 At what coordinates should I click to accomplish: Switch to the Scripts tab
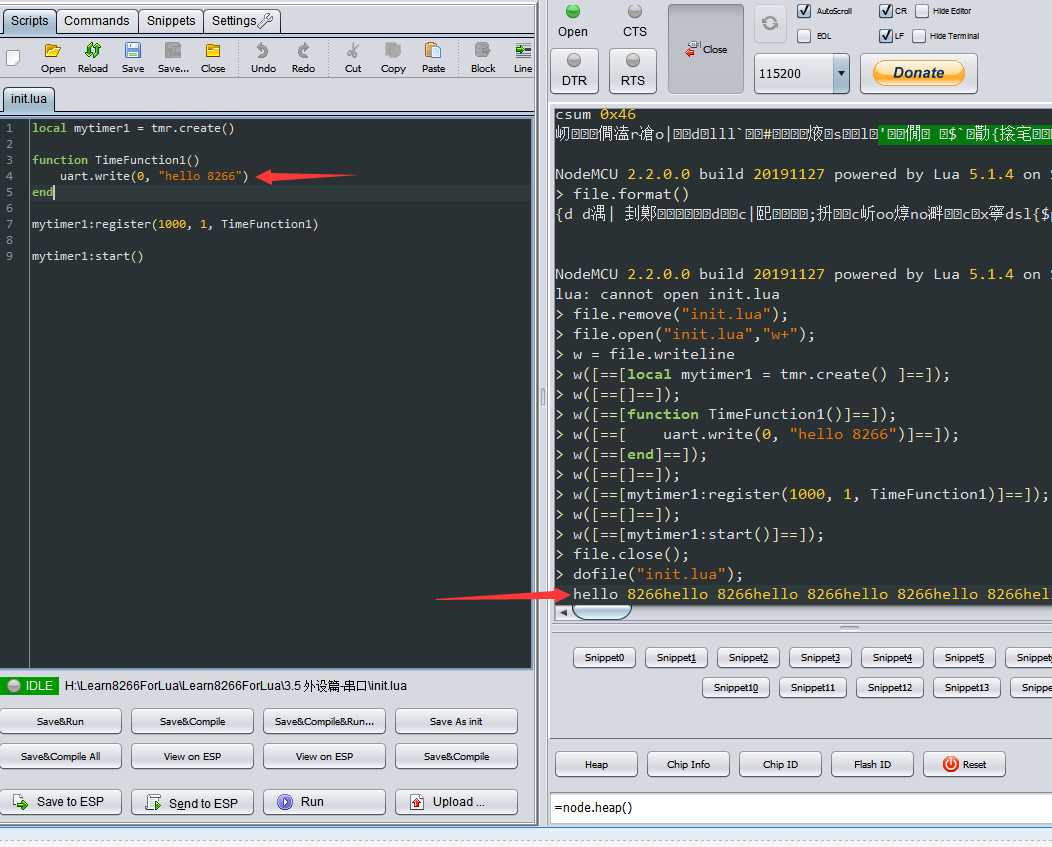click(30, 21)
